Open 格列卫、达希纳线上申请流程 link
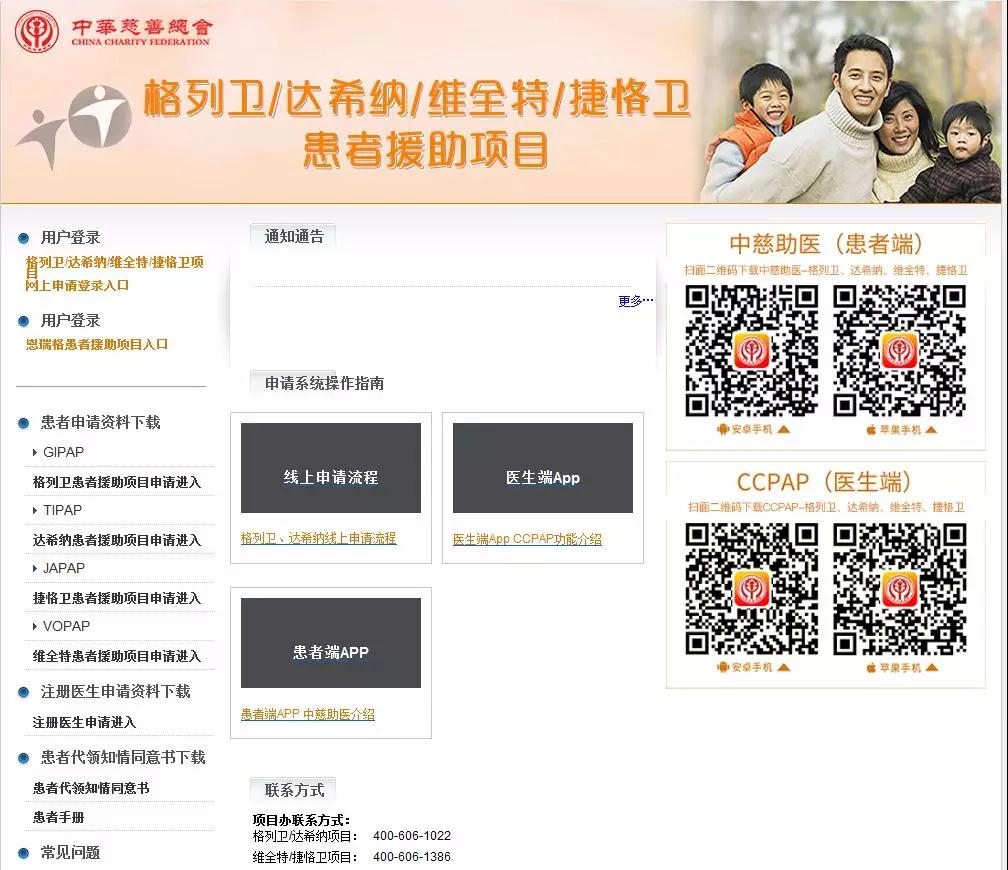The height and width of the screenshot is (870, 1008). click(319, 538)
